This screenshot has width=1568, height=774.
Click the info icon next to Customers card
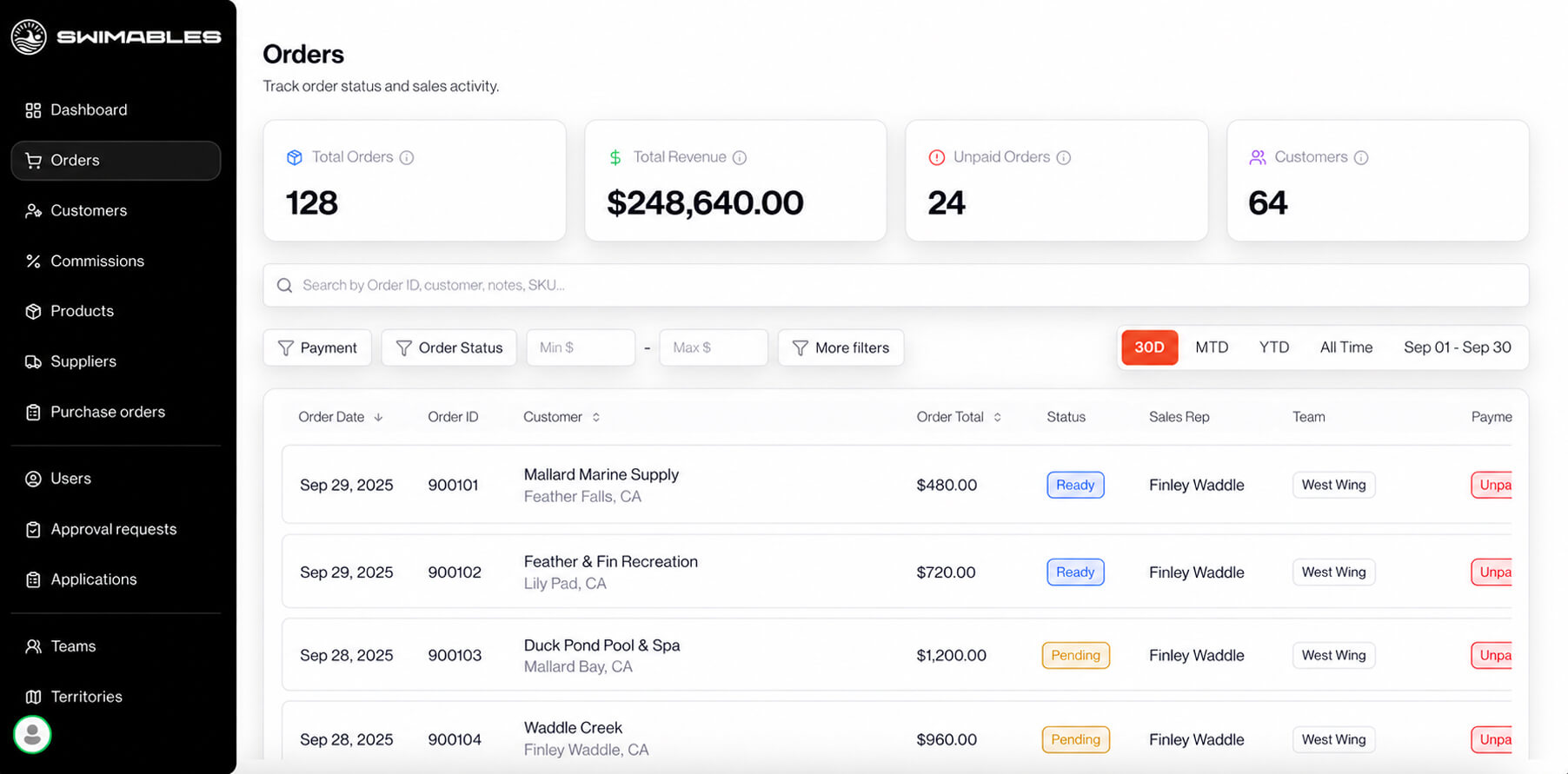pos(1361,157)
